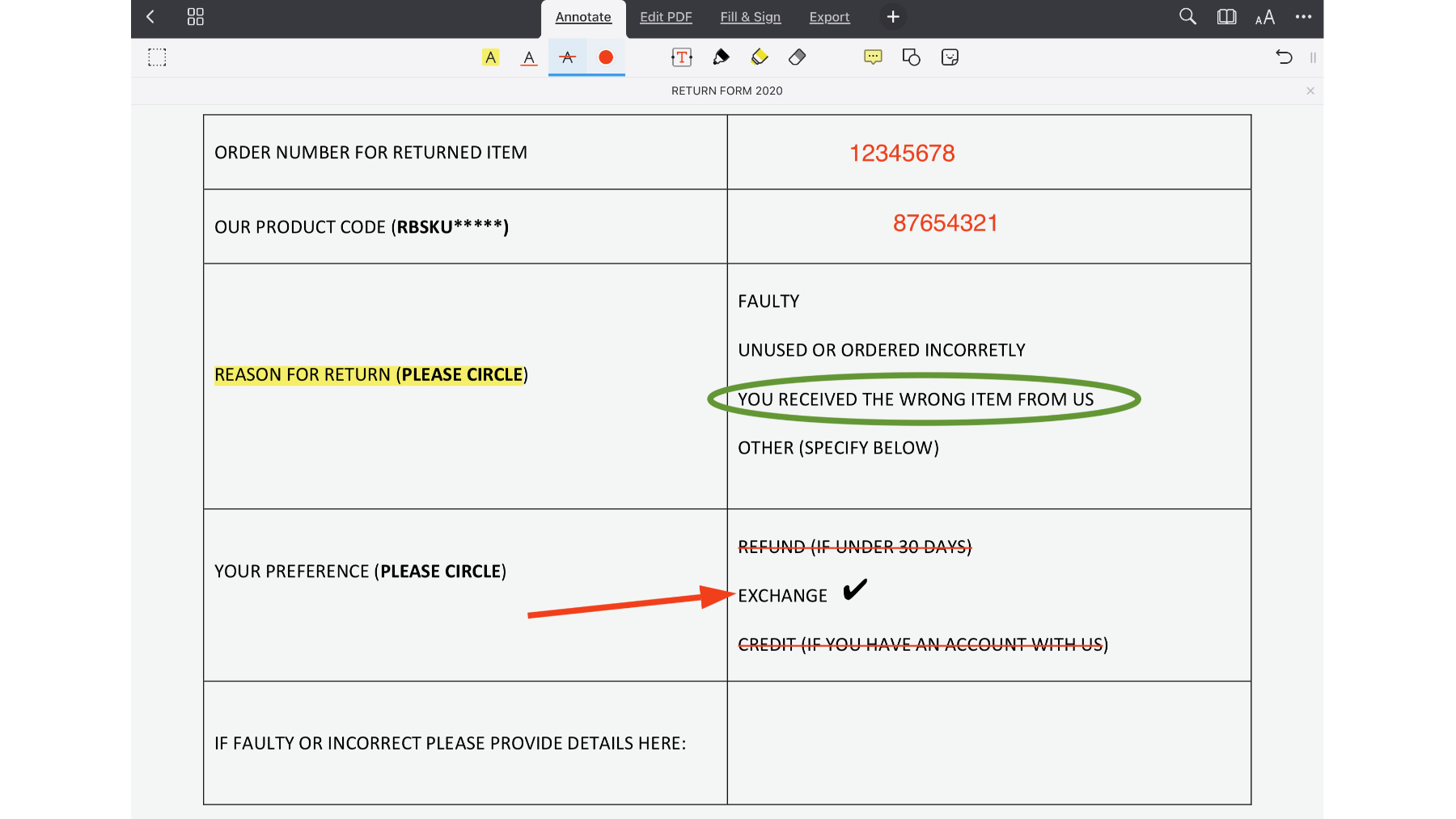Open reading view settings with the book icon
1456x819 pixels.
[1225, 16]
